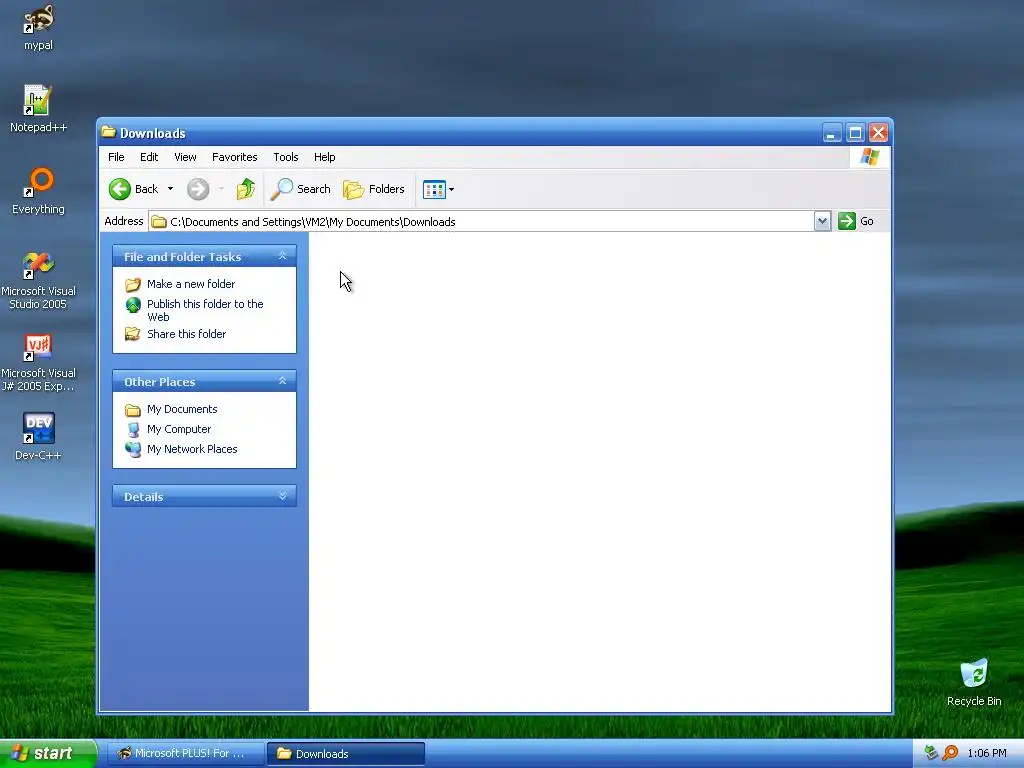The width and height of the screenshot is (1024, 768).
Task: Switch to Microsoft PLUS! taskbar button
Action: [185, 753]
